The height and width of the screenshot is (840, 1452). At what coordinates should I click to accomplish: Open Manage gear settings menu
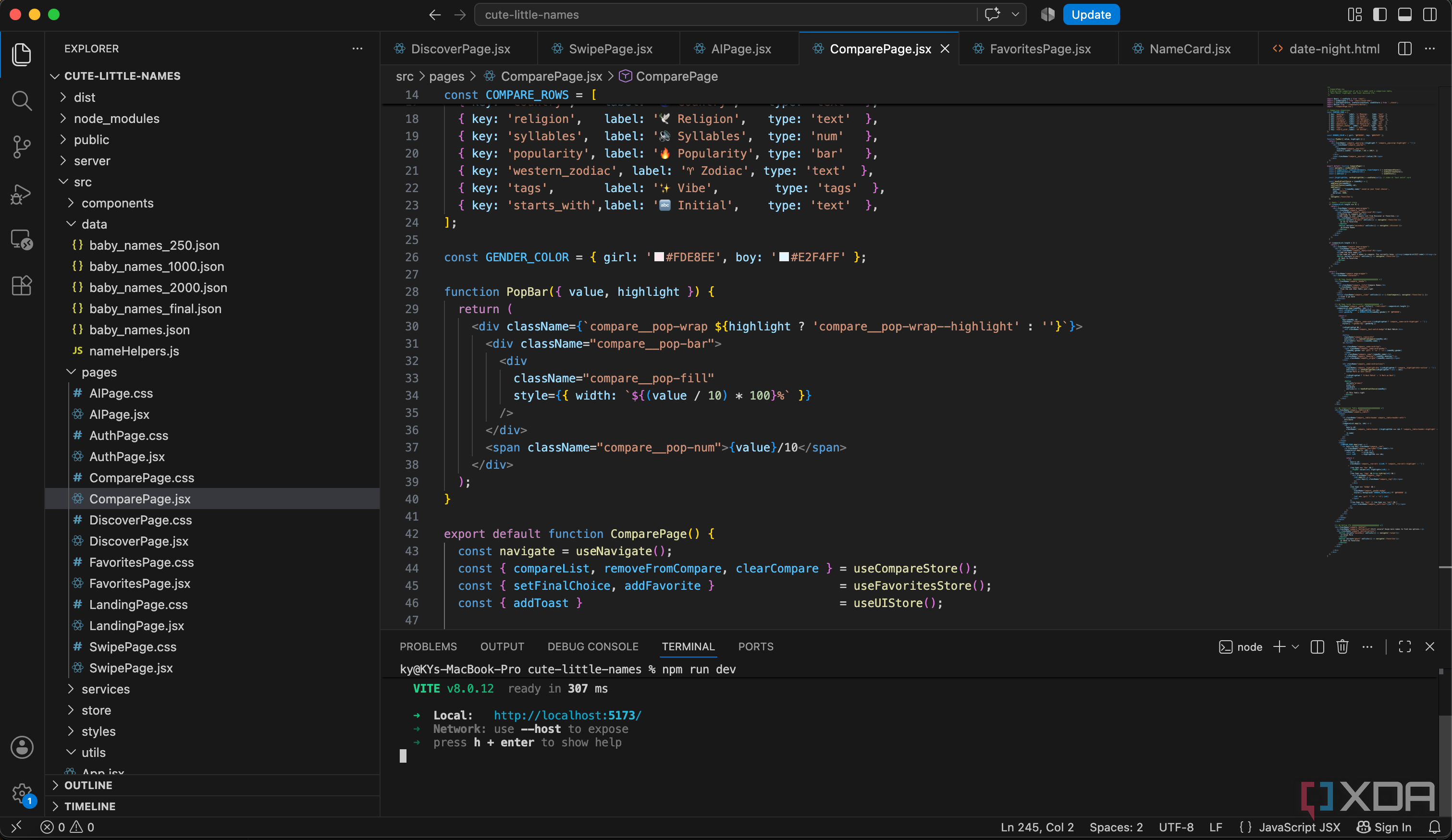[22, 793]
